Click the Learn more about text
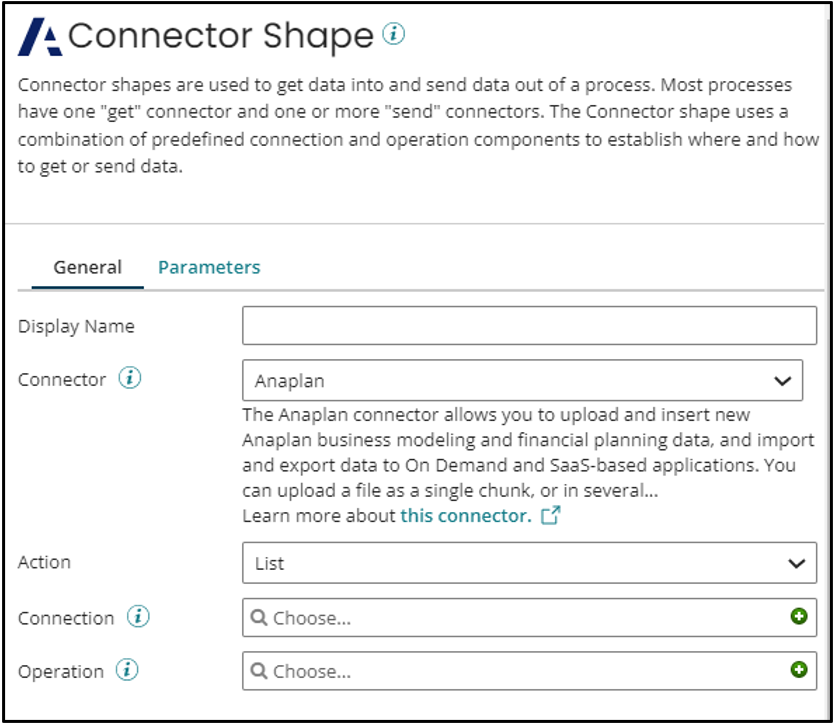Image resolution: width=835 pixels, height=725 pixels. pyautogui.click(x=313, y=516)
